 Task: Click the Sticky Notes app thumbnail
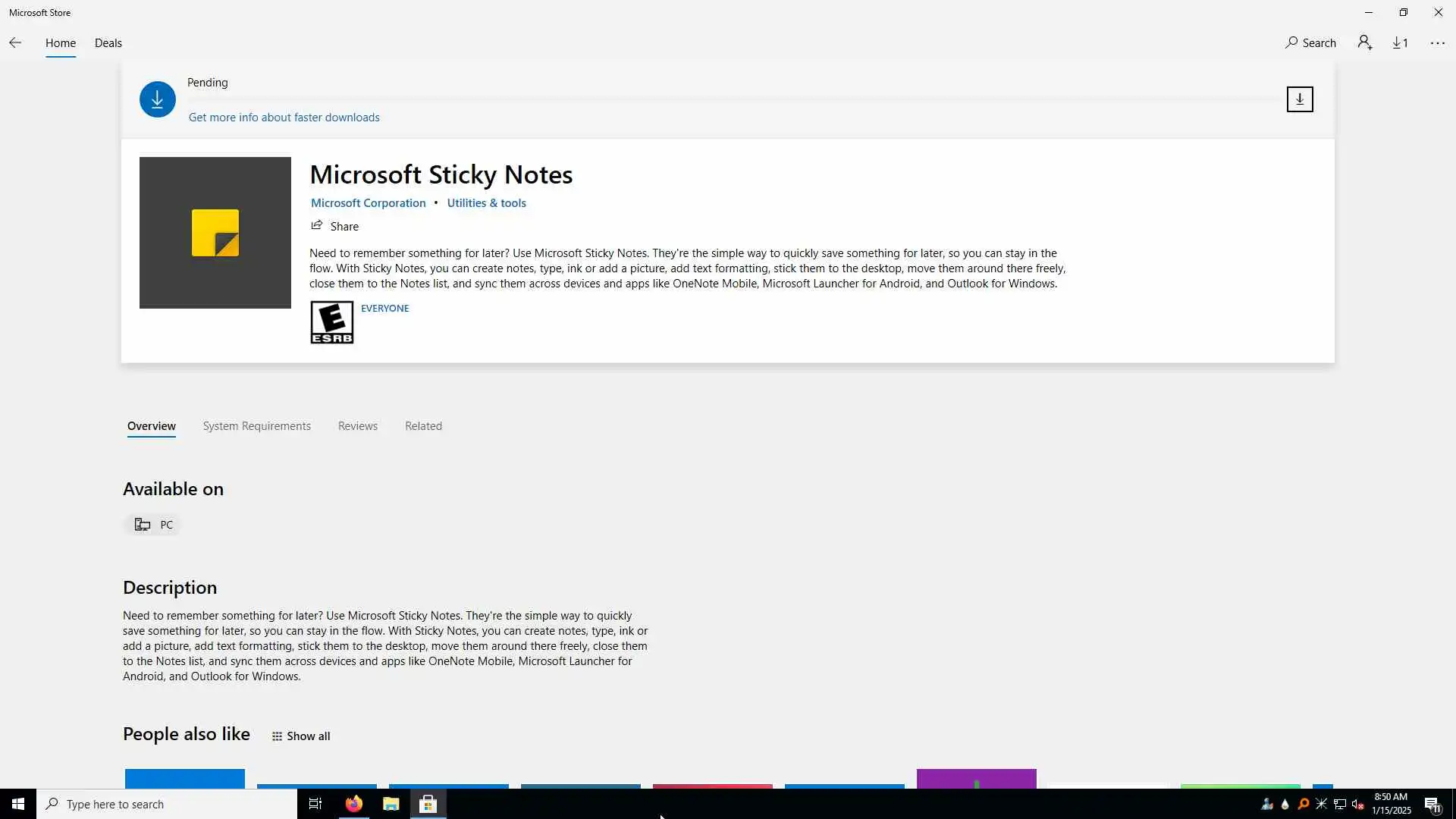215,233
